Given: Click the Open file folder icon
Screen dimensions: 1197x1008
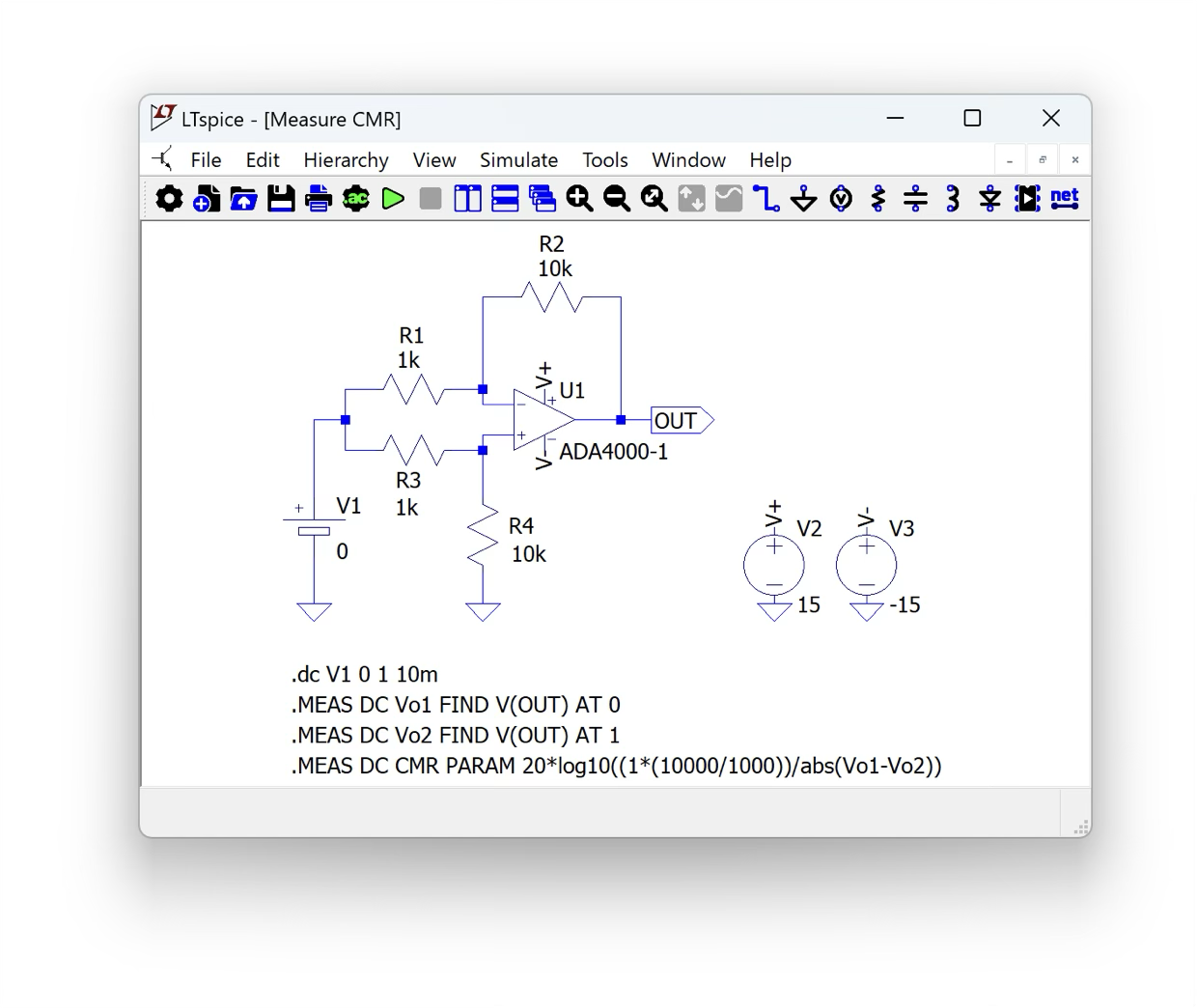Looking at the screenshot, I should (243, 199).
